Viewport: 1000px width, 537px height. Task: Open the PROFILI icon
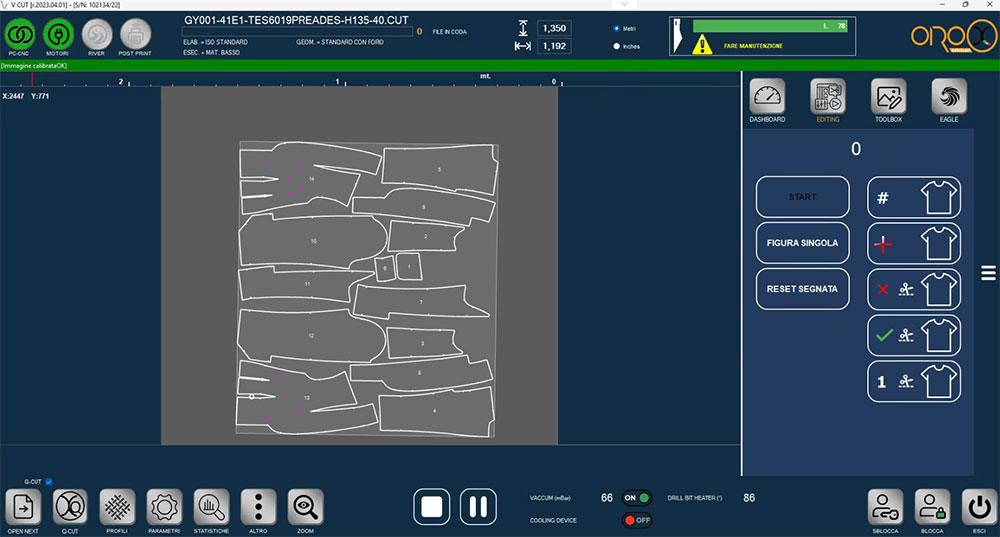tap(117, 508)
